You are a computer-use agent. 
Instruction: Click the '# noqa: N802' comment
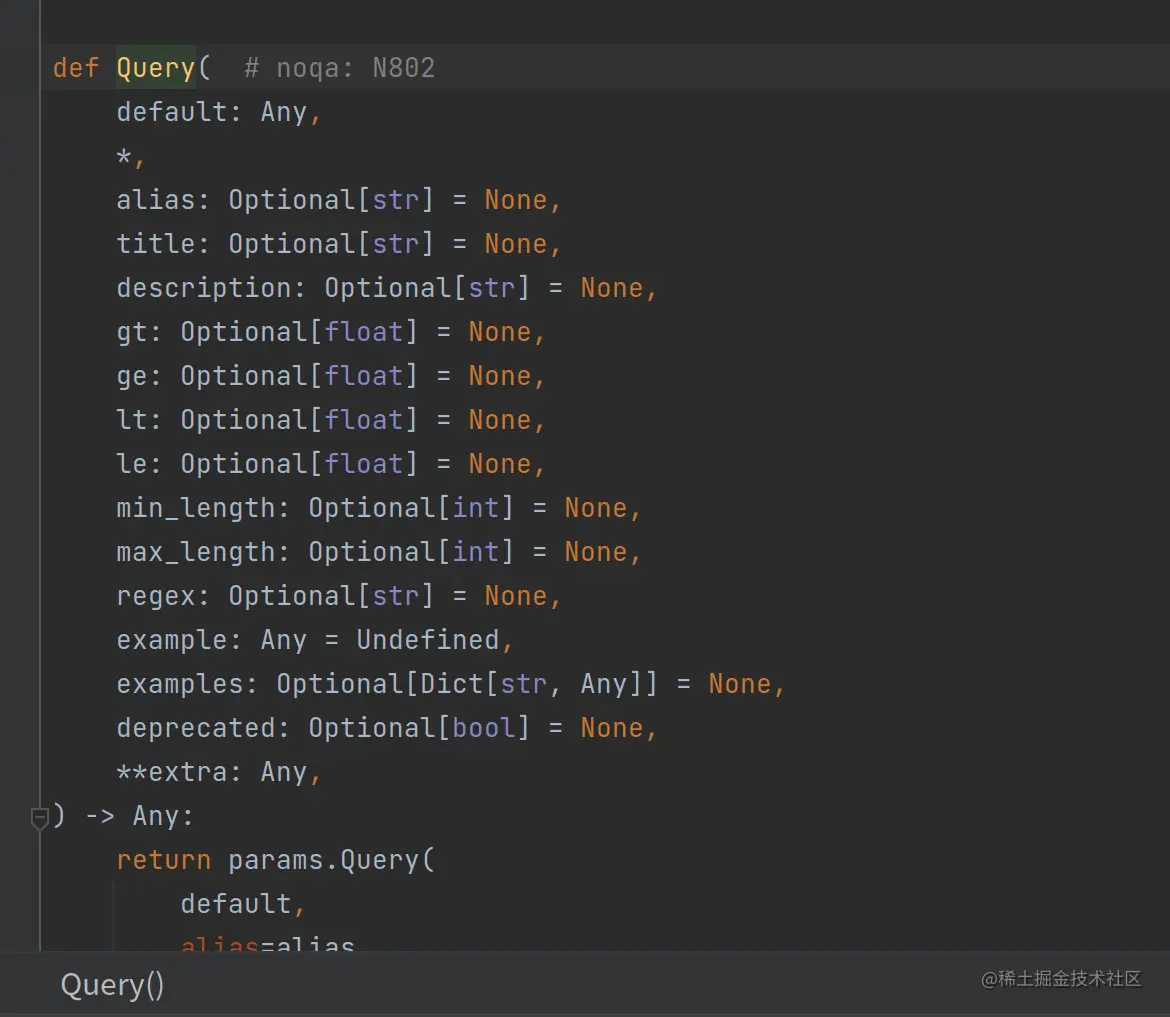(x=340, y=68)
